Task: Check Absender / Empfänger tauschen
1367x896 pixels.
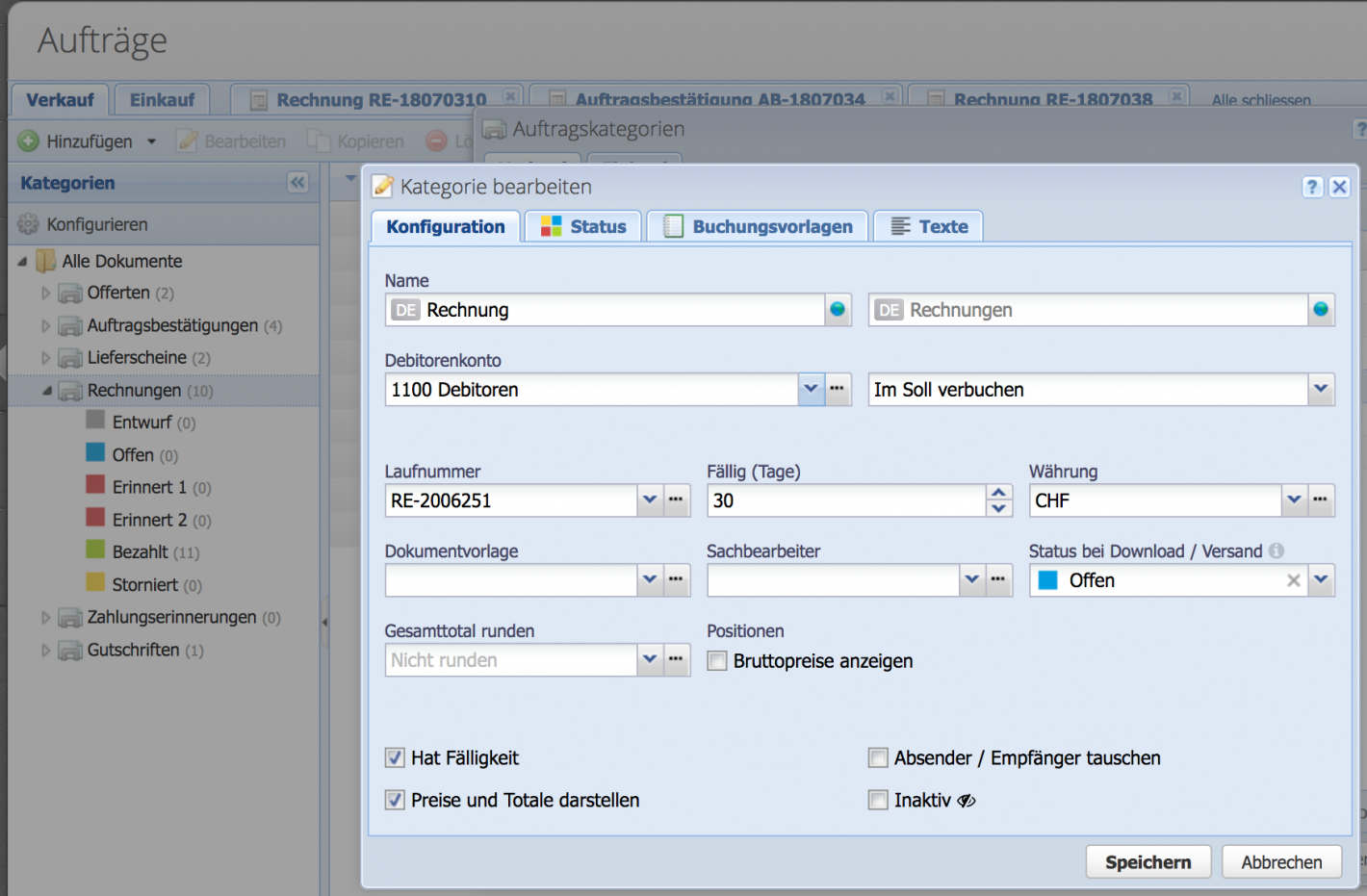Action: 877,757
